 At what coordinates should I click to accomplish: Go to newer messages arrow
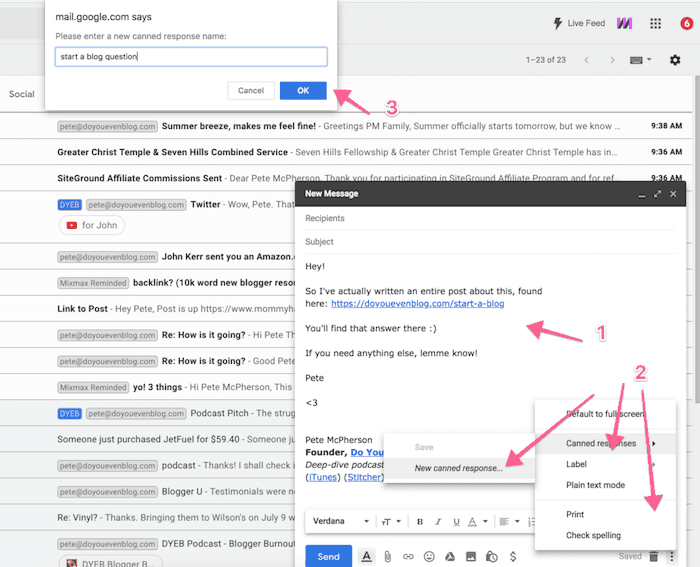pyautogui.click(x=587, y=60)
